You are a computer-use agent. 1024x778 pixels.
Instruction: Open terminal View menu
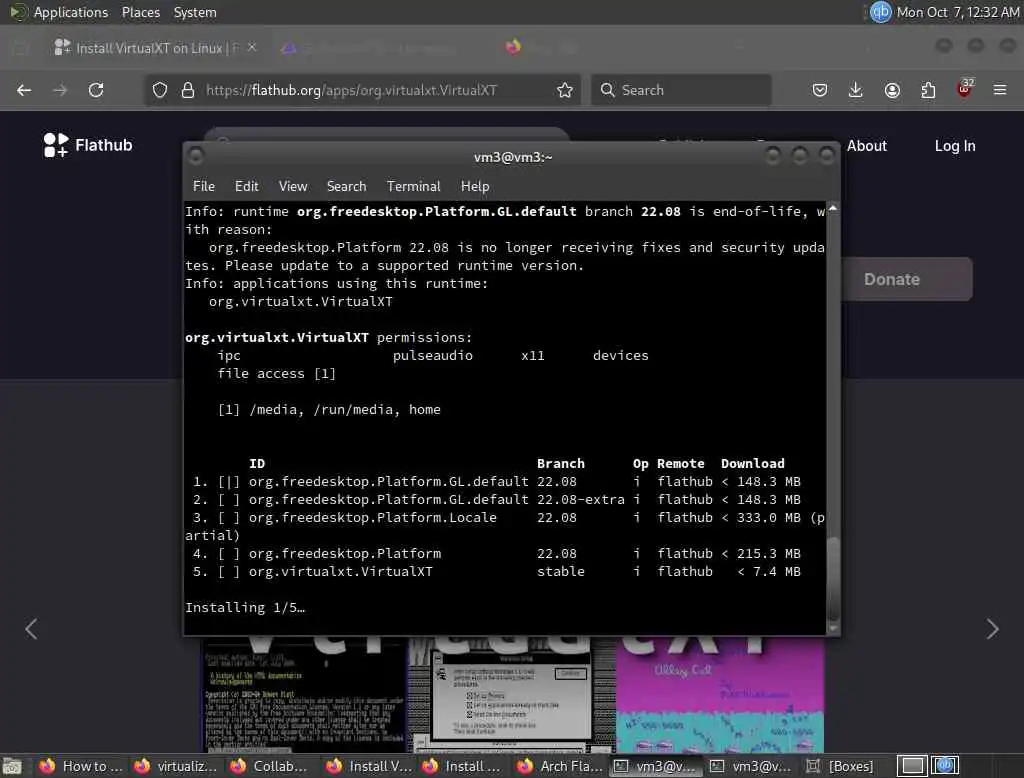point(293,186)
